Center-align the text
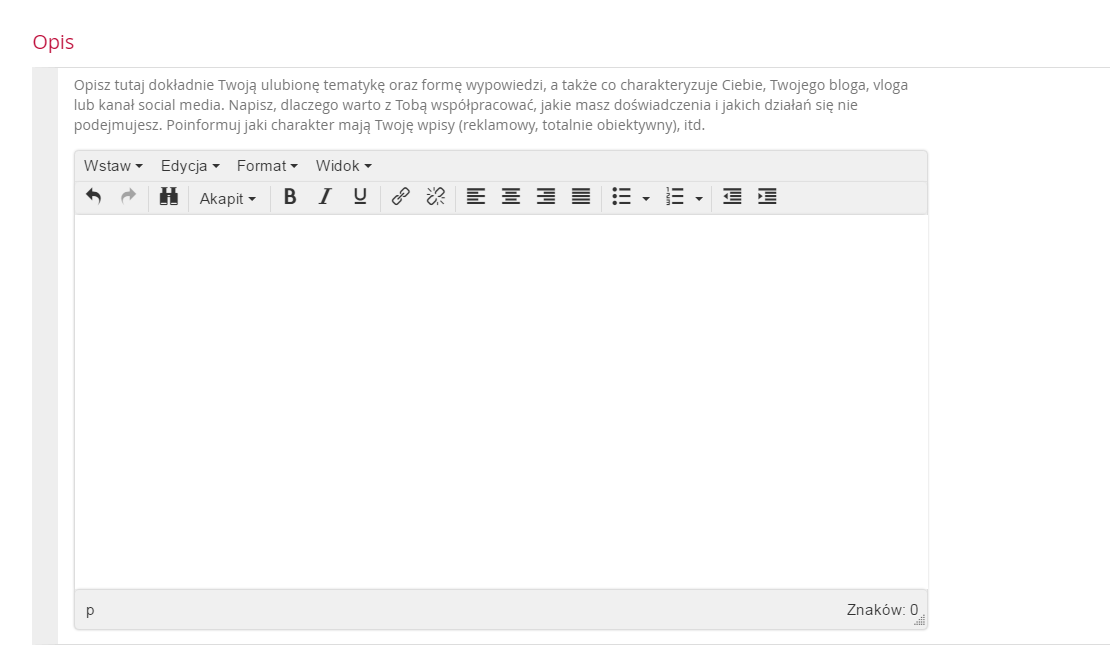 pyautogui.click(x=511, y=197)
